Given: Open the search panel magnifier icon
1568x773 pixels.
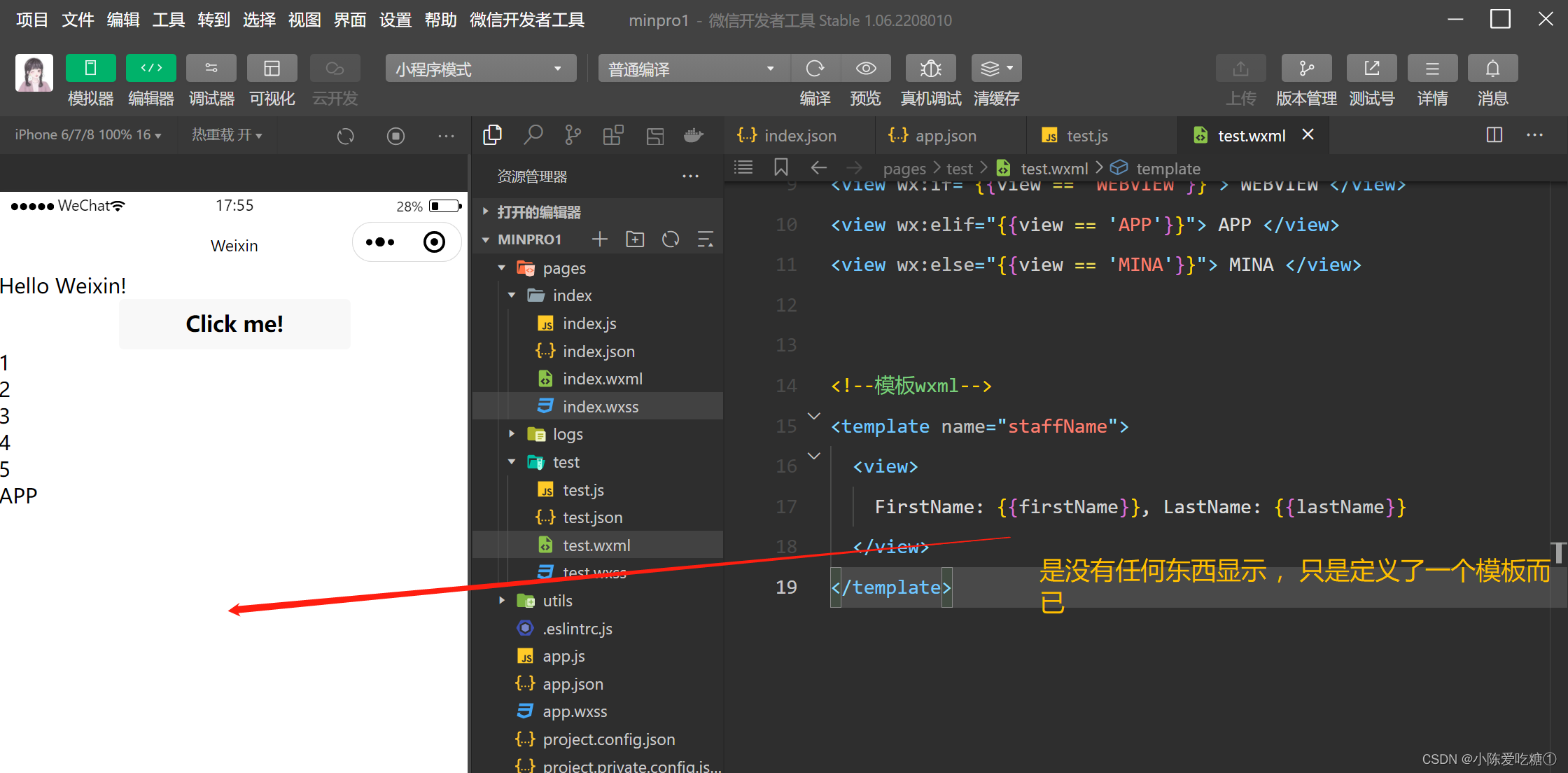Looking at the screenshot, I should (533, 135).
